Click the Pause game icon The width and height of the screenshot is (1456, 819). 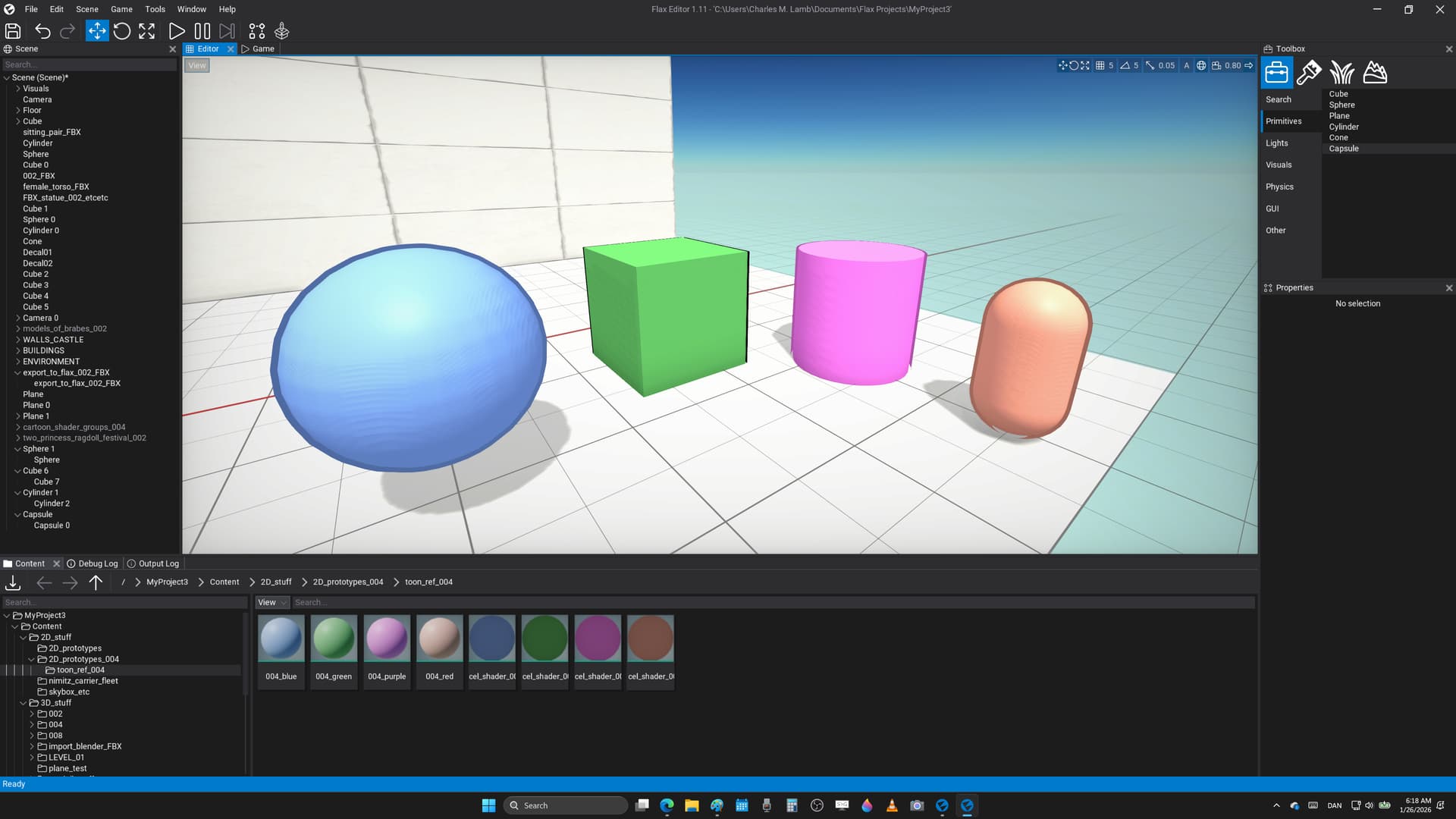pos(202,31)
